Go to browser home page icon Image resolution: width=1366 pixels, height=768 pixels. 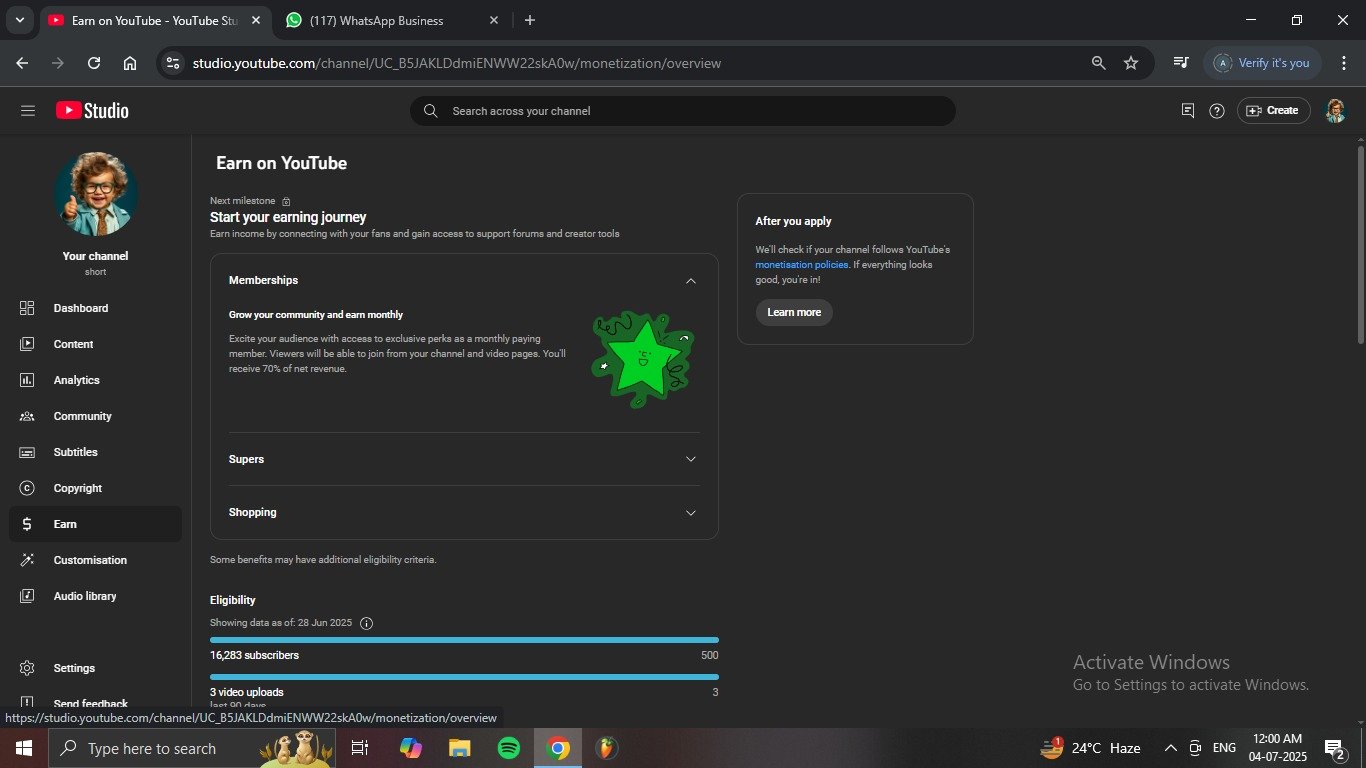(130, 63)
